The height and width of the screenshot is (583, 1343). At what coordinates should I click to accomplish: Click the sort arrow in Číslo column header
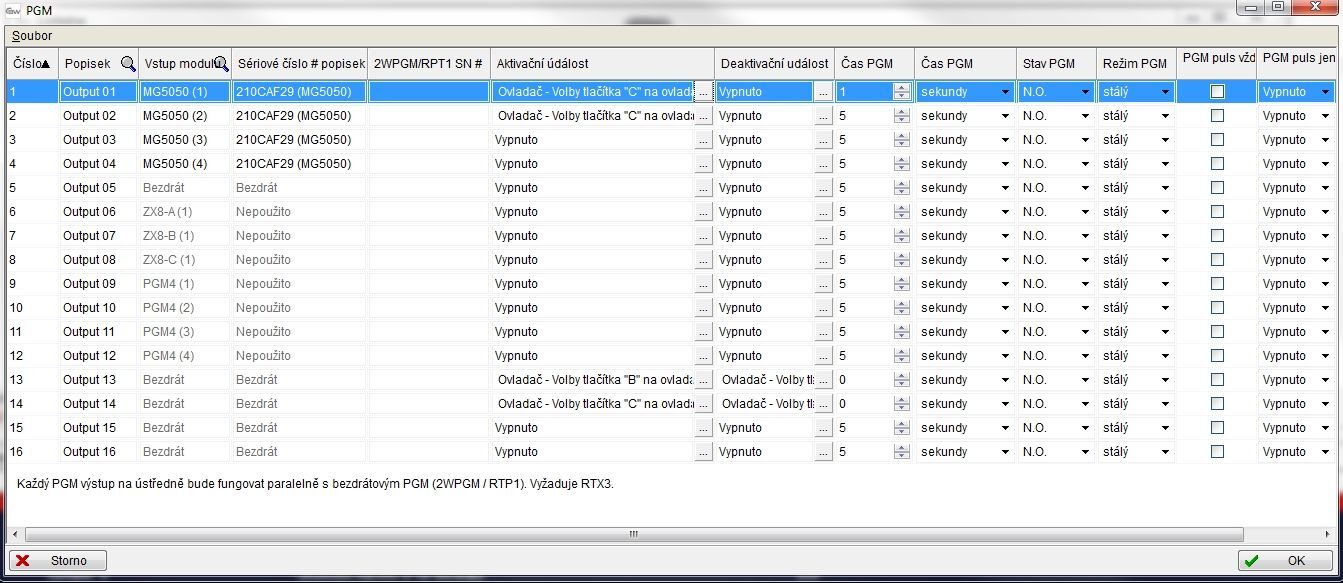coord(45,64)
